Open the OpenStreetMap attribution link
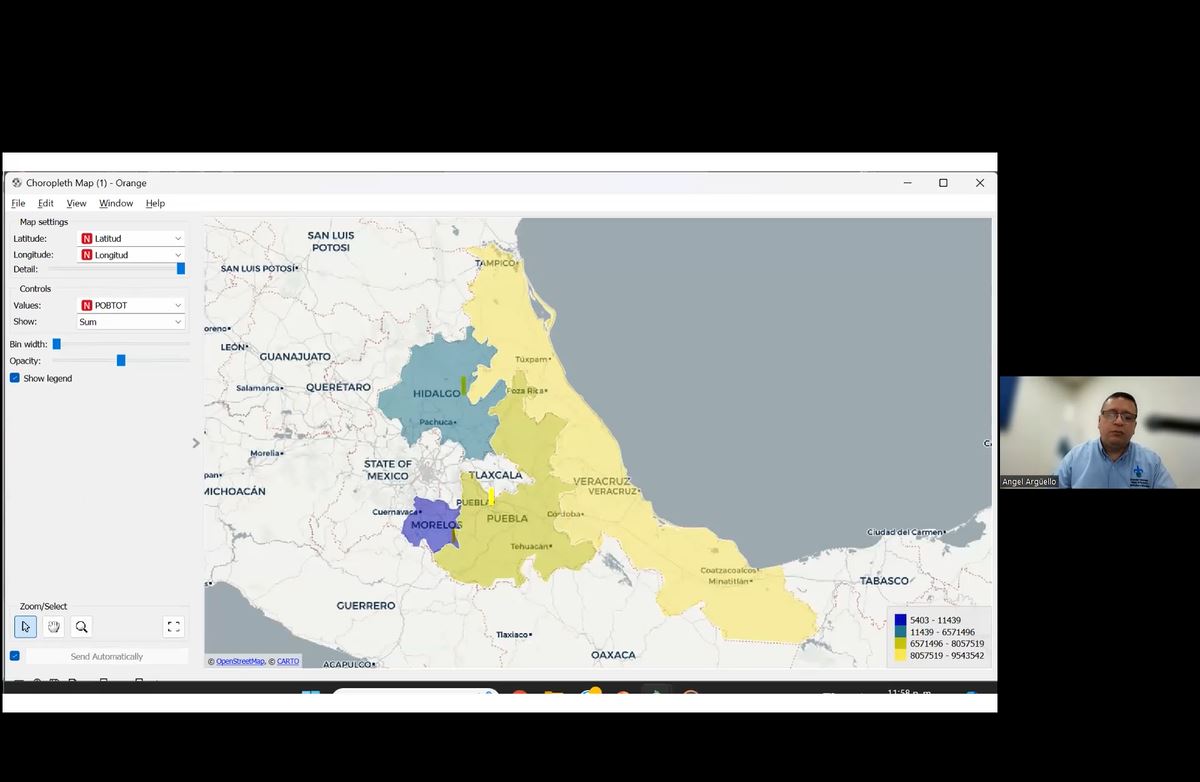The height and width of the screenshot is (782, 1200). click(240, 661)
